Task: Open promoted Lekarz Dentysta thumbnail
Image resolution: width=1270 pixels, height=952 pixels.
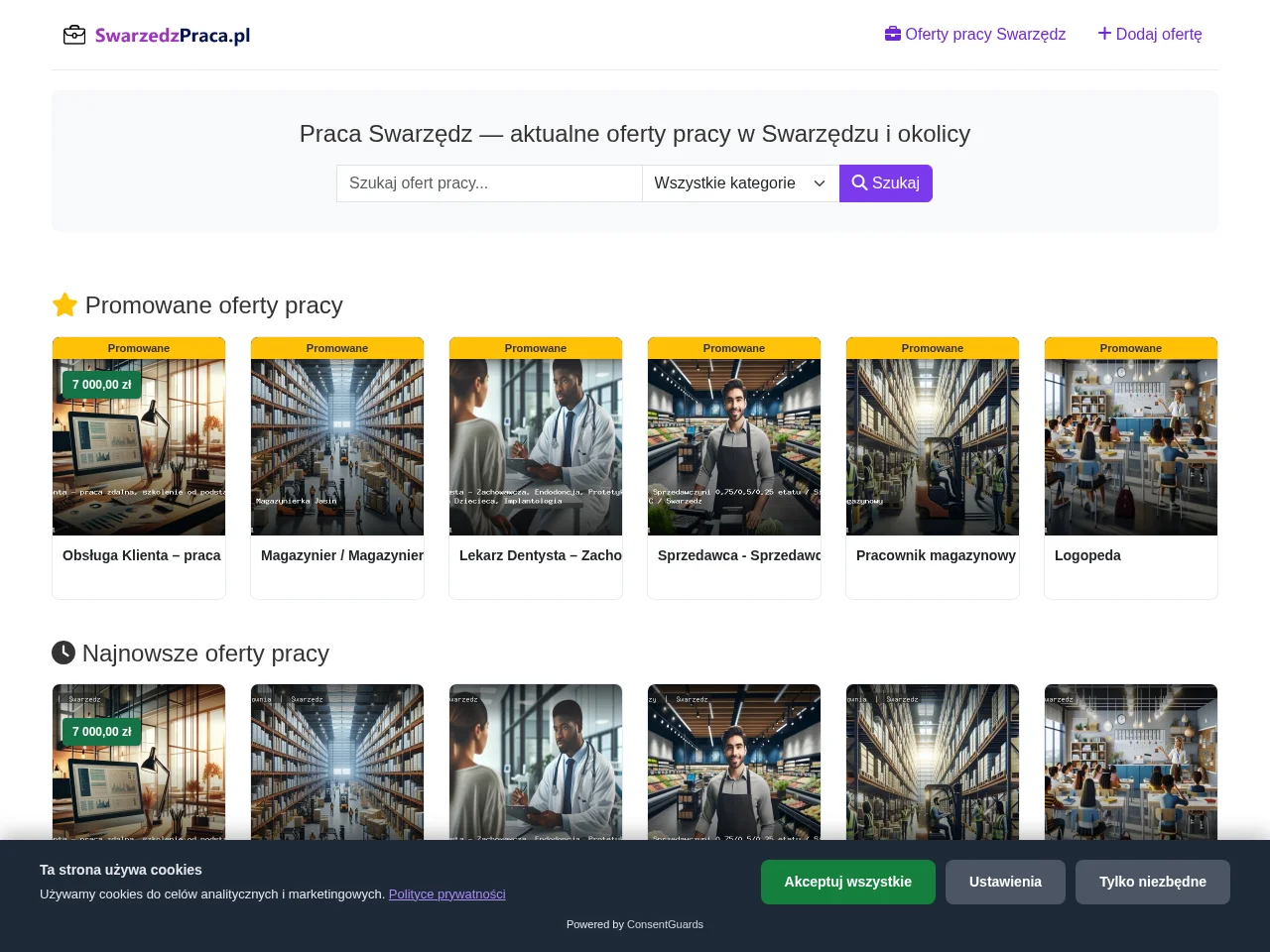Action: tap(536, 447)
